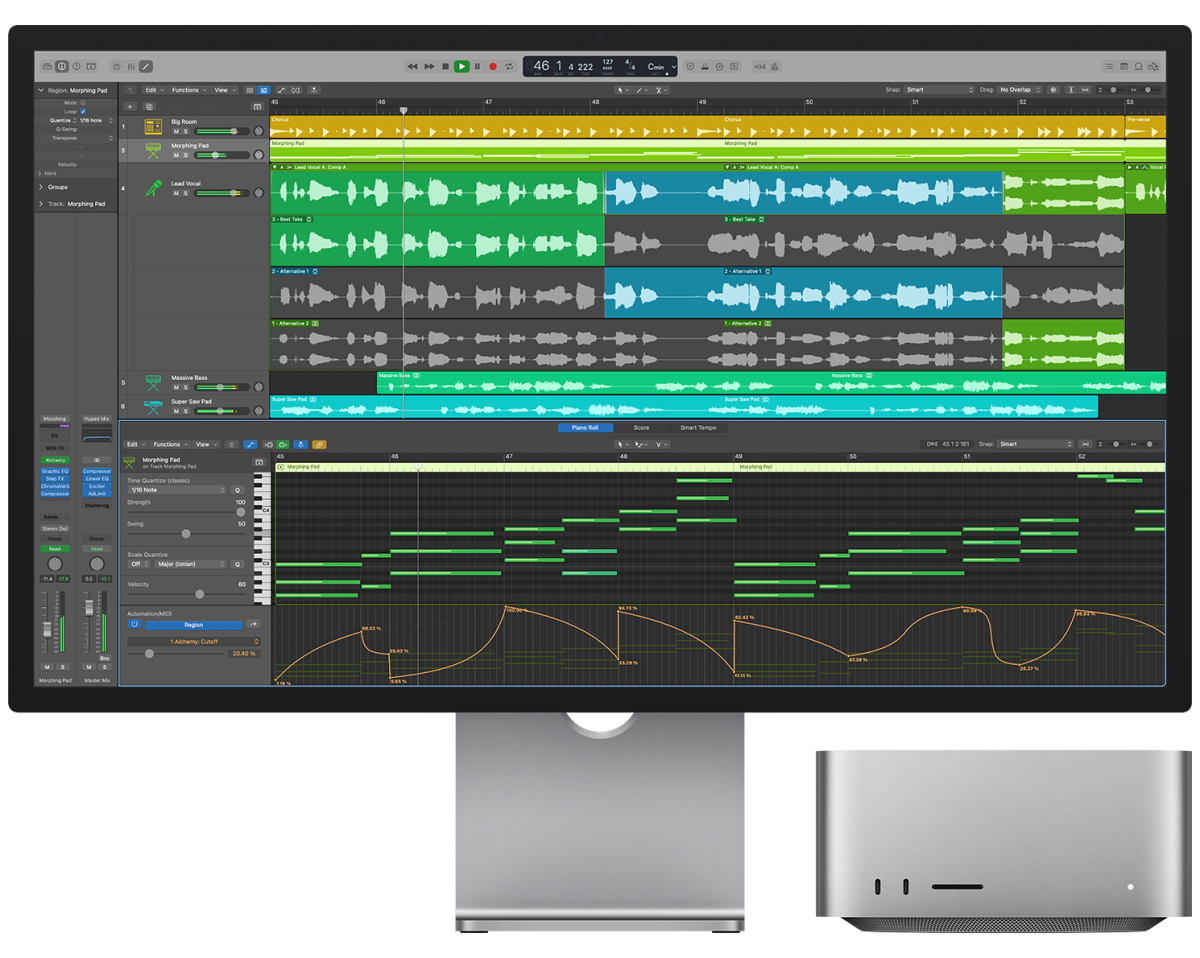This screenshot has height=958, width=1200.
Task: Open the Linear EQ plug-in on Master Mix
Action: tap(97, 479)
